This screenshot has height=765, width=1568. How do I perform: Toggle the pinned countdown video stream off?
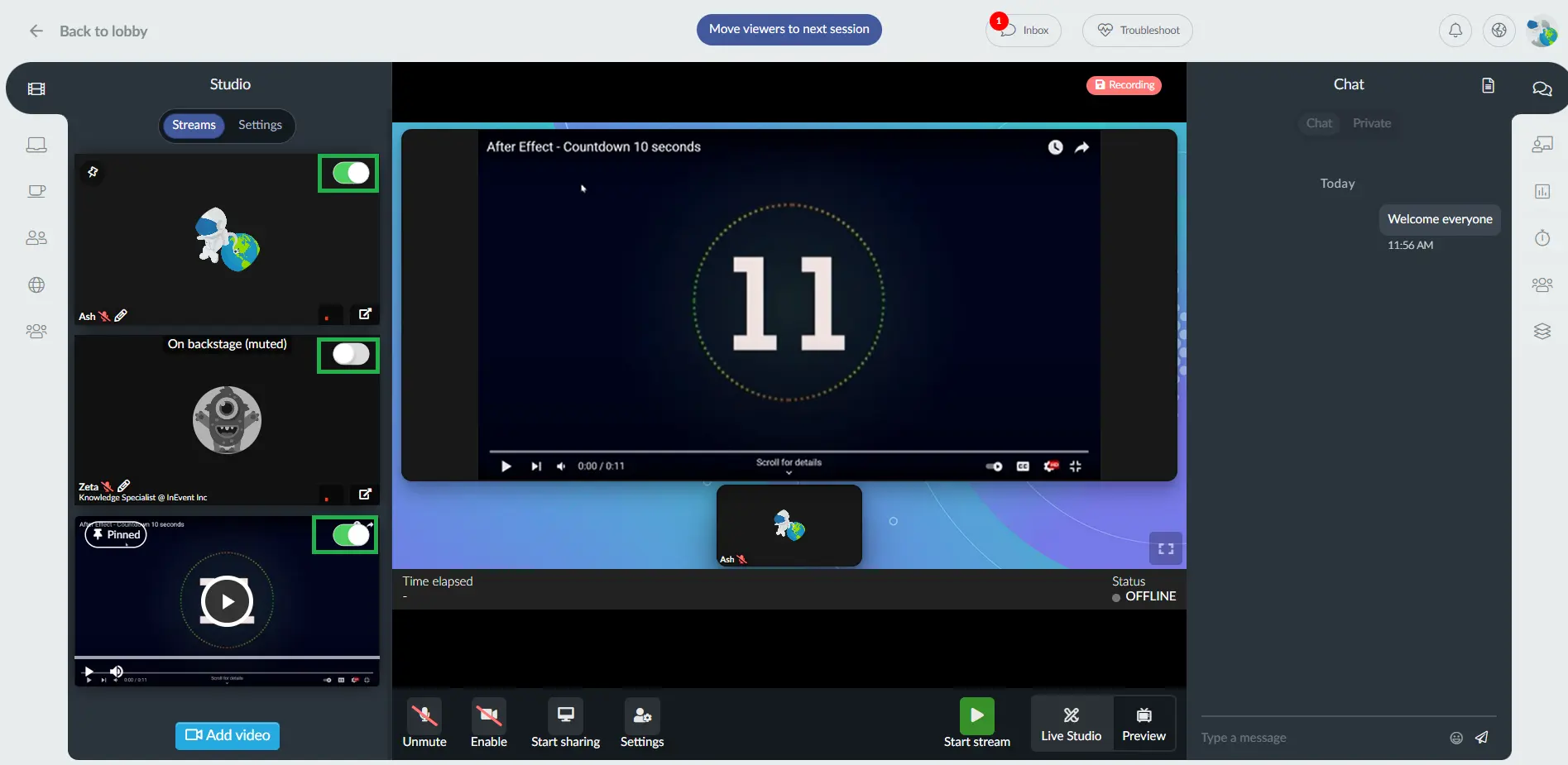pos(351,535)
